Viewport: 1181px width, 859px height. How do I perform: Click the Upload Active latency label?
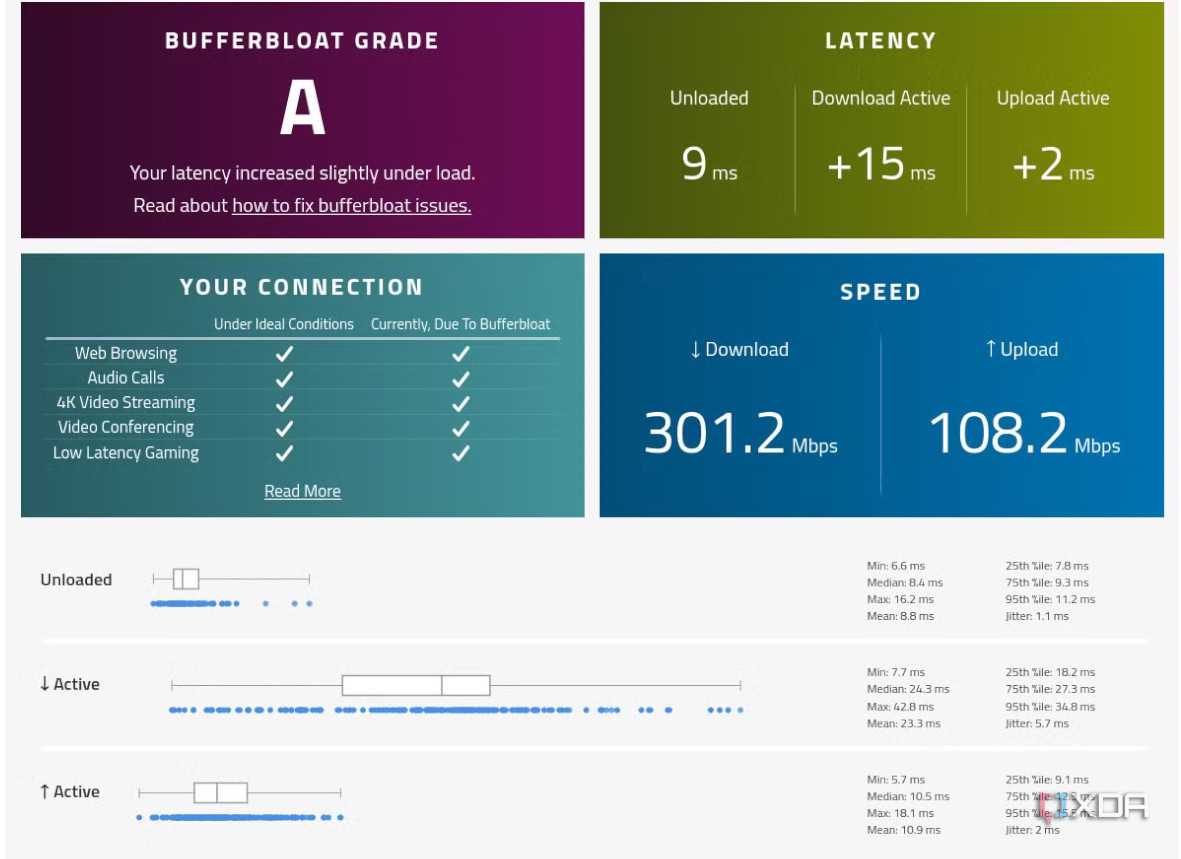[1053, 98]
